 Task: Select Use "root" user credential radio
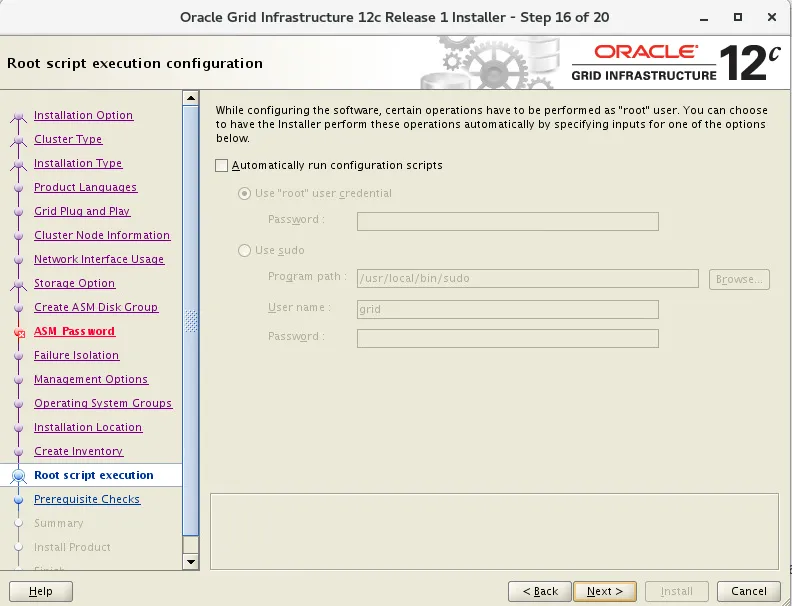[x=244, y=193]
